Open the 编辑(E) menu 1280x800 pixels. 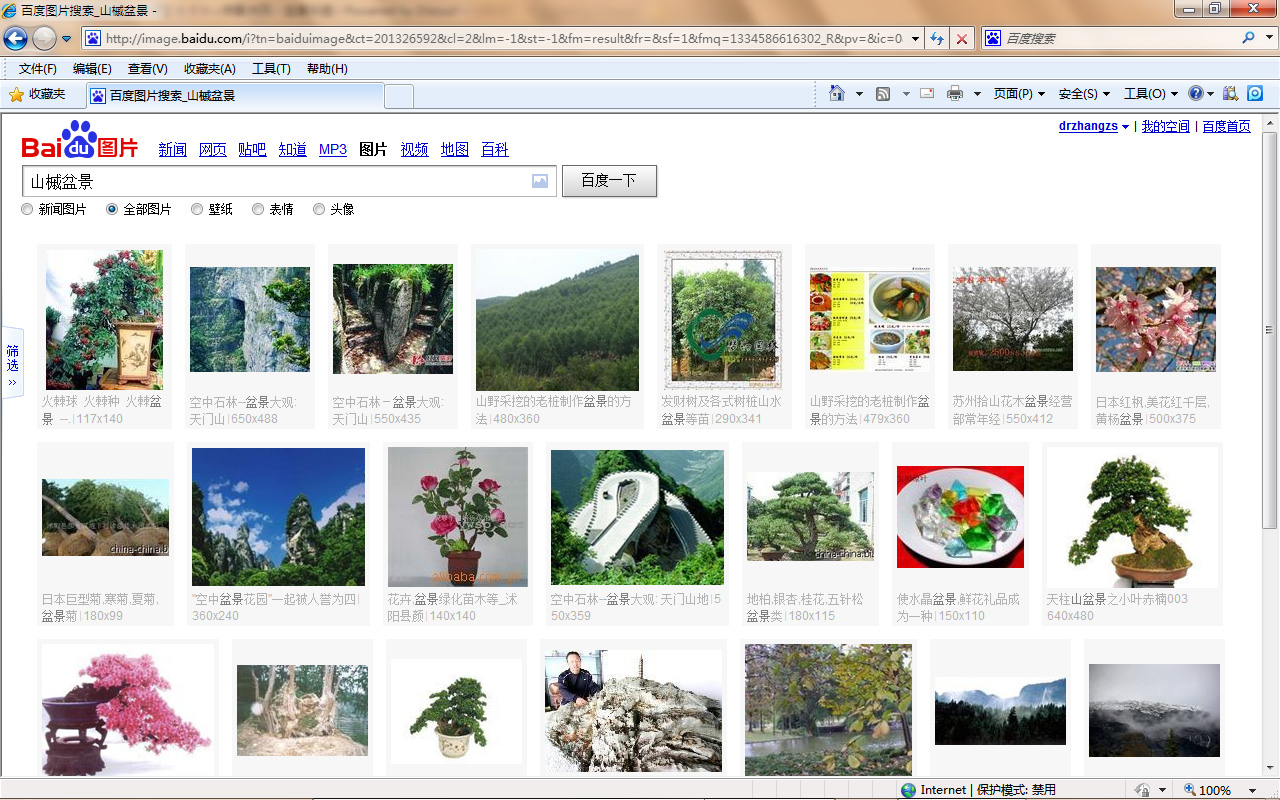point(92,69)
